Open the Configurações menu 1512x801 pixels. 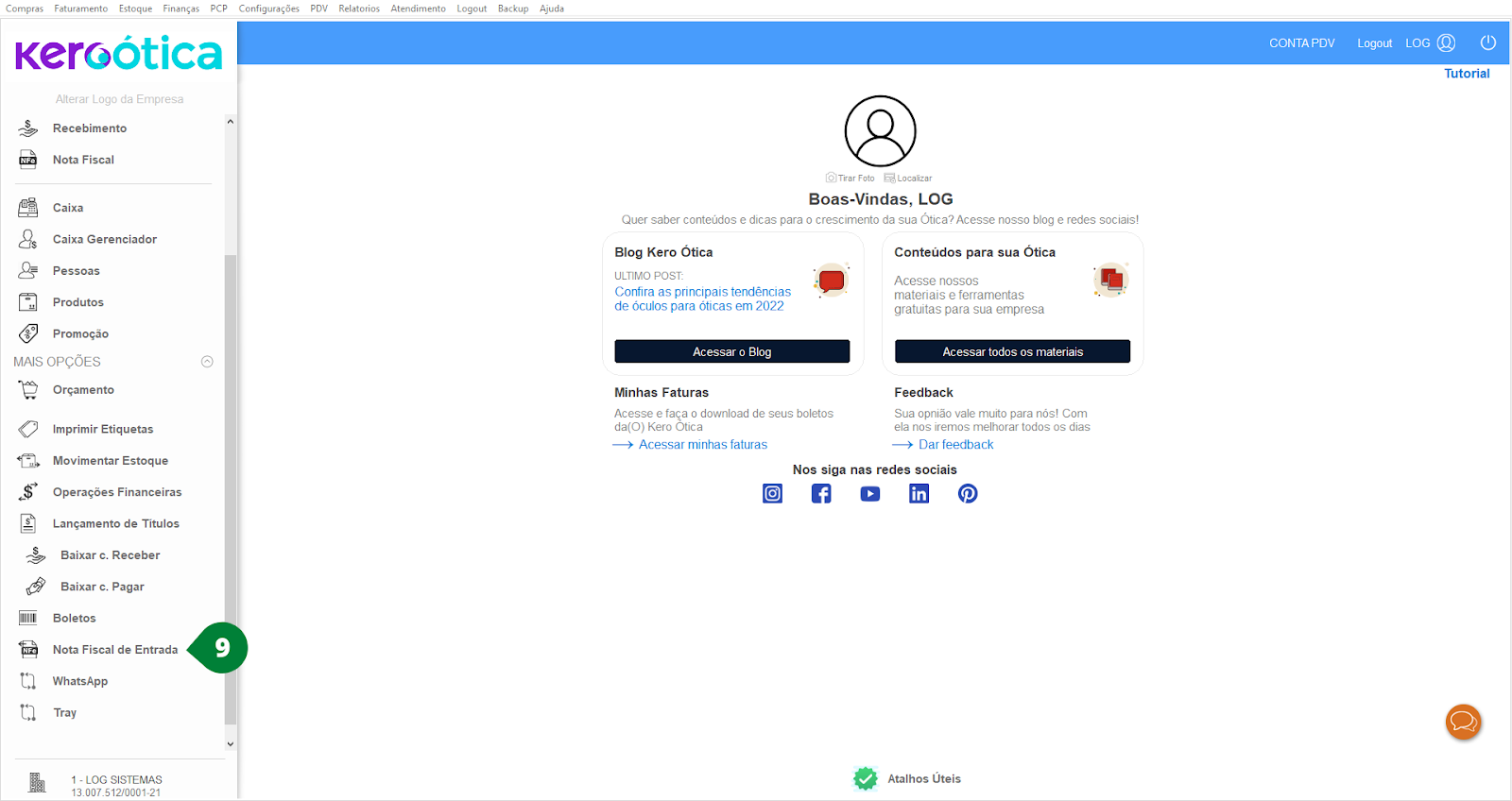(x=269, y=9)
